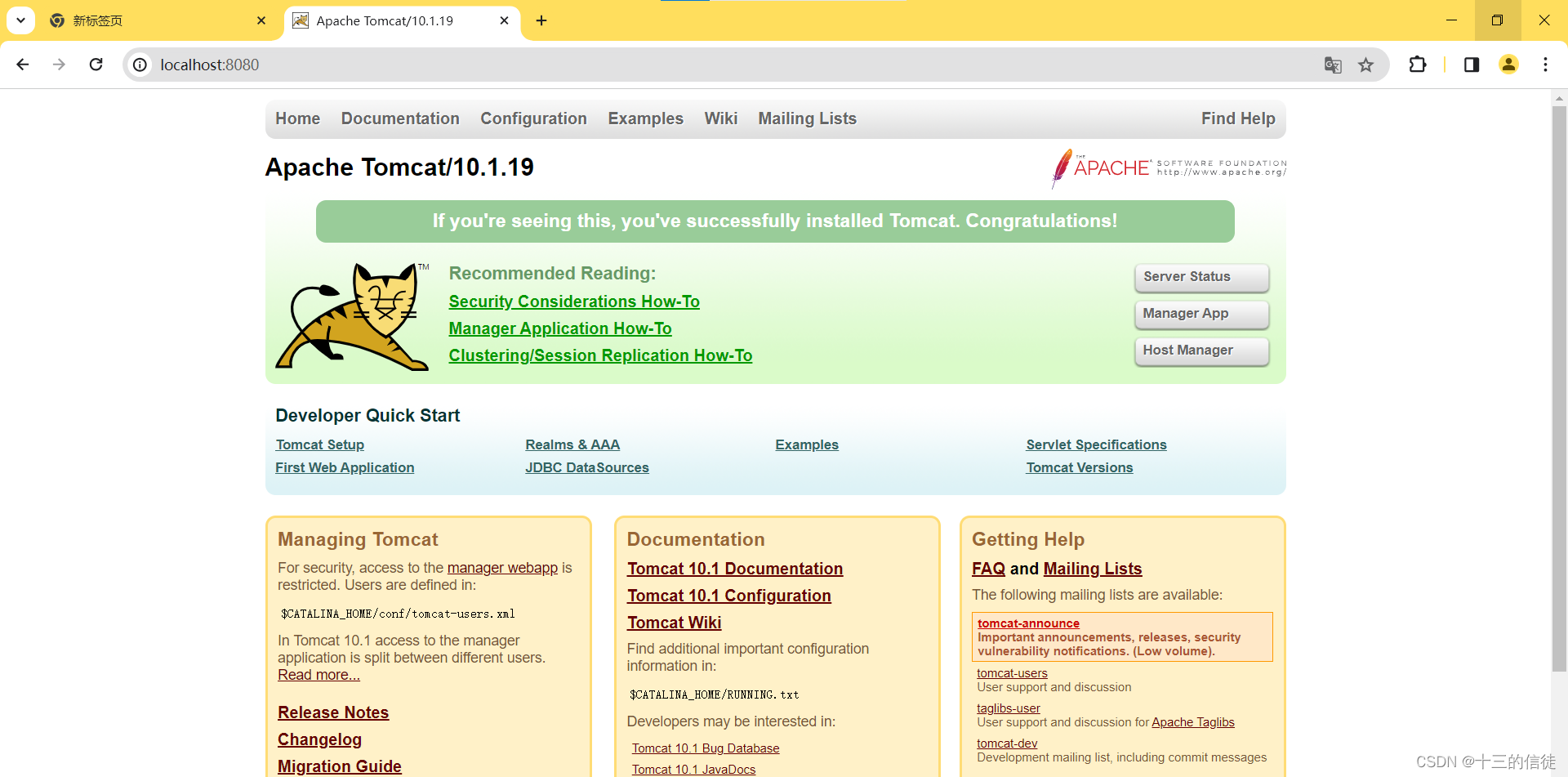Open the Realms & AAA link
The image size is (1568, 777).
(572, 444)
